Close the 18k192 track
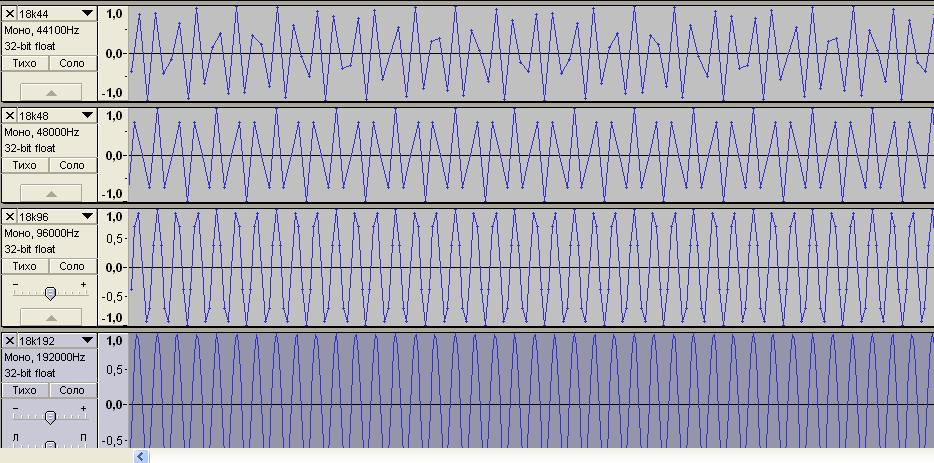Screen dimensions: 934x463 click(x=10, y=341)
